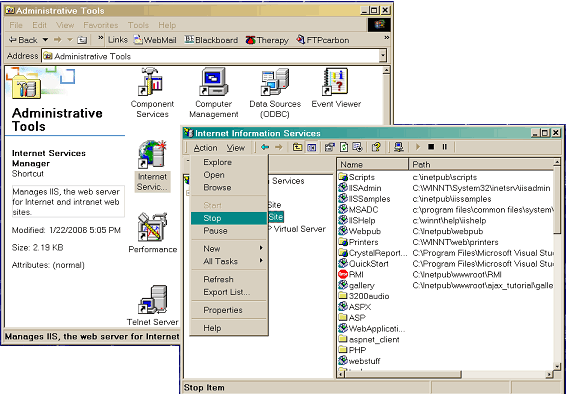Image resolution: width=570 pixels, height=395 pixels.
Task: Open the FTPcarbon link
Action: [323, 40]
